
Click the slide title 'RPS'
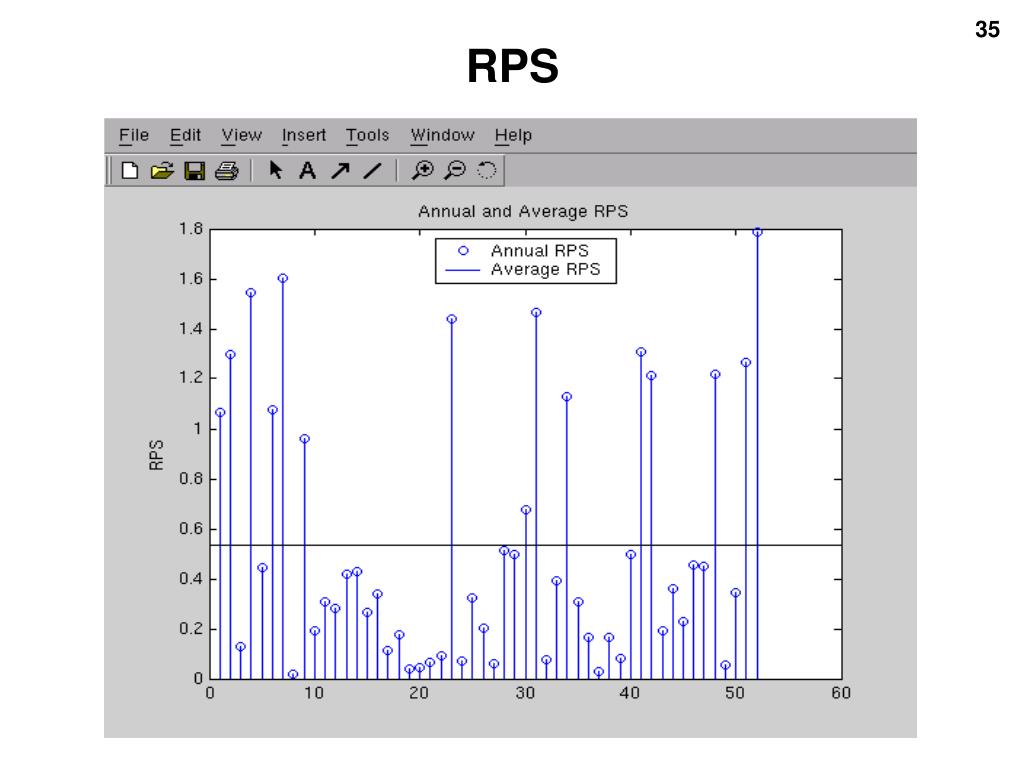tap(513, 66)
